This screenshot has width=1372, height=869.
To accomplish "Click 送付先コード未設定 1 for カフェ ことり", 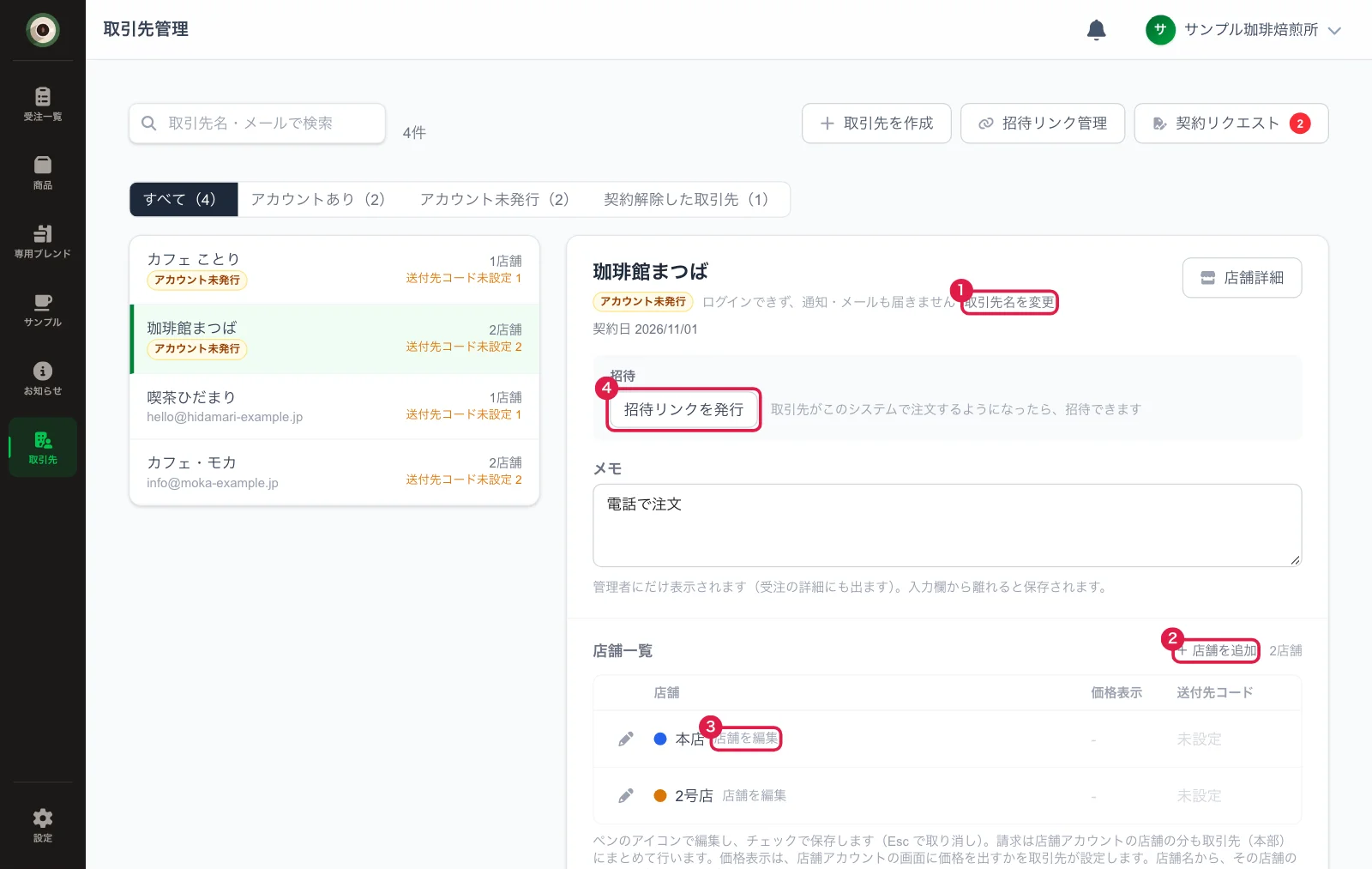I will tap(464, 278).
